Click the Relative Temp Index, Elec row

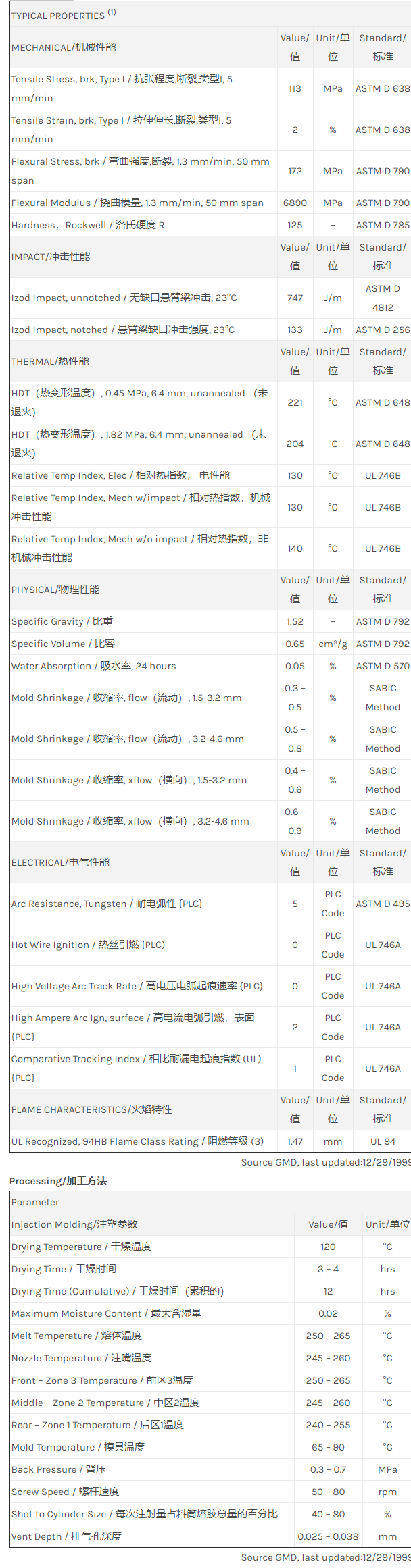tap(120, 475)
